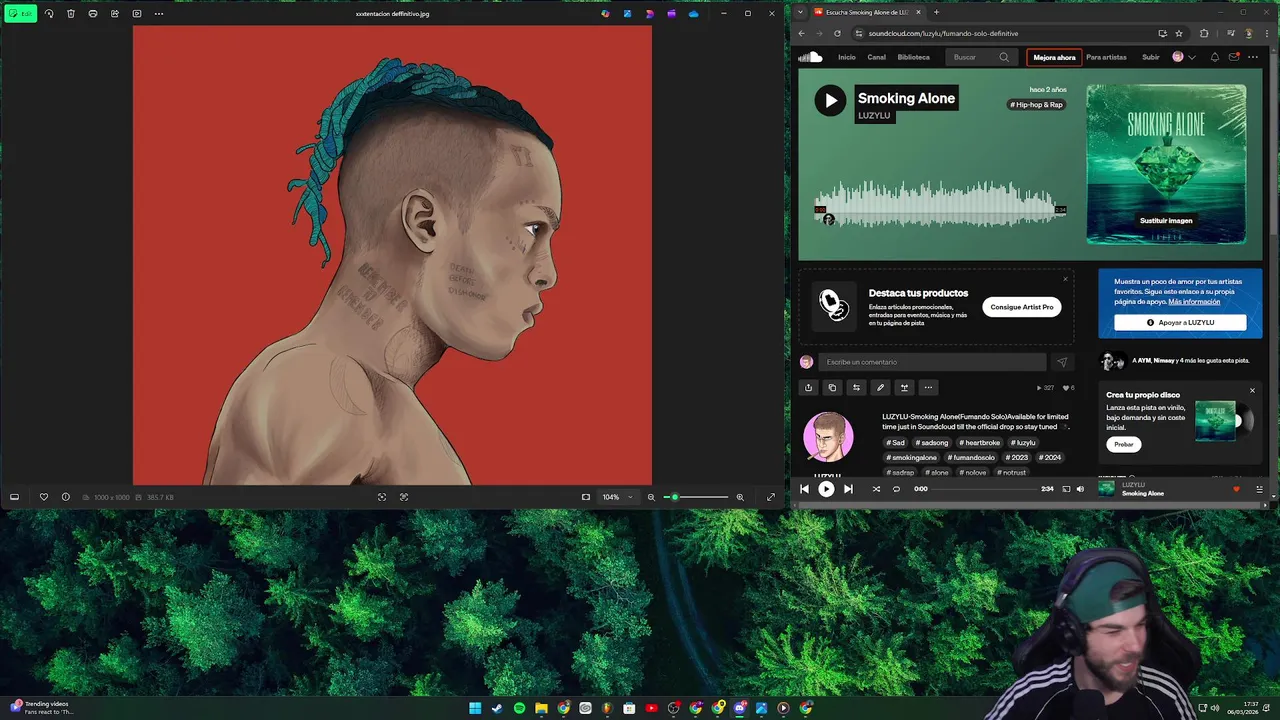
Task: Toggle fit-to-window icon in Photos bar
Action: pyautogui.click(x=586, y=497)
